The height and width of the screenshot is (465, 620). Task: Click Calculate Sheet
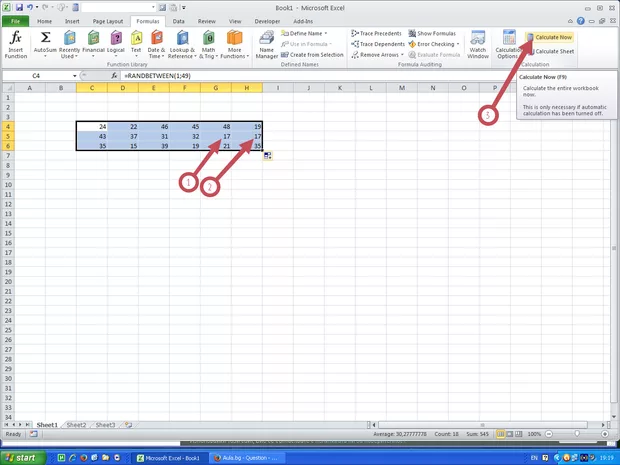coord(551,51)
